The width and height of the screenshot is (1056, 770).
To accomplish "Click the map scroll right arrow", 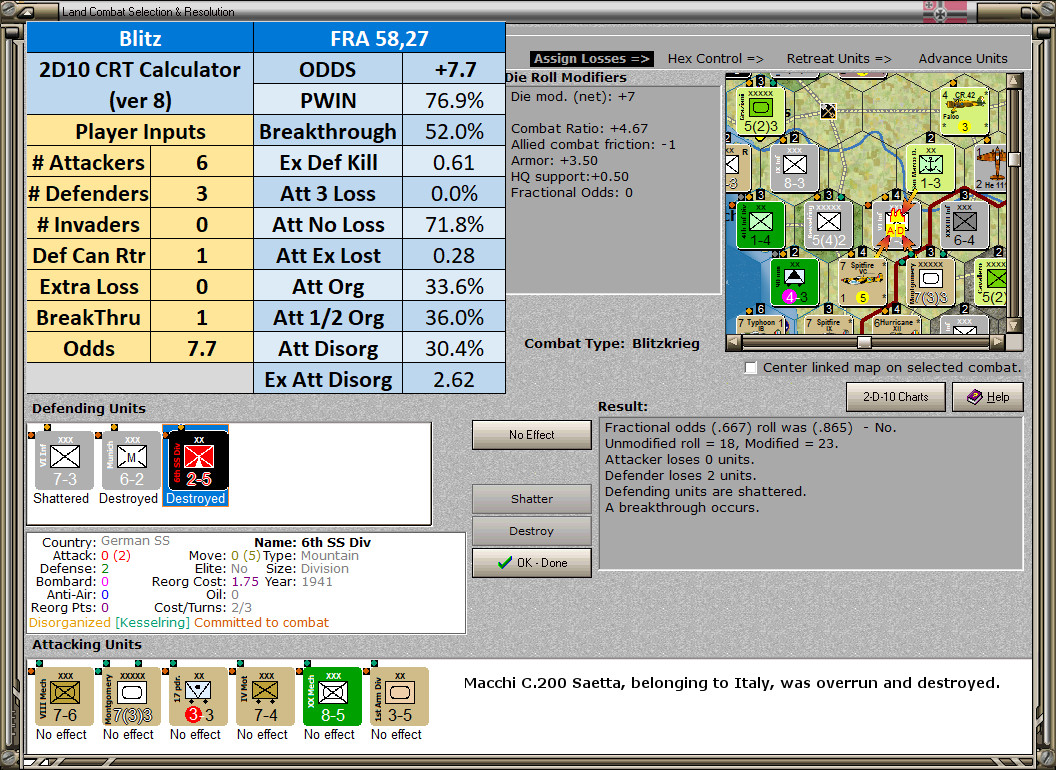I will [998, 342].
